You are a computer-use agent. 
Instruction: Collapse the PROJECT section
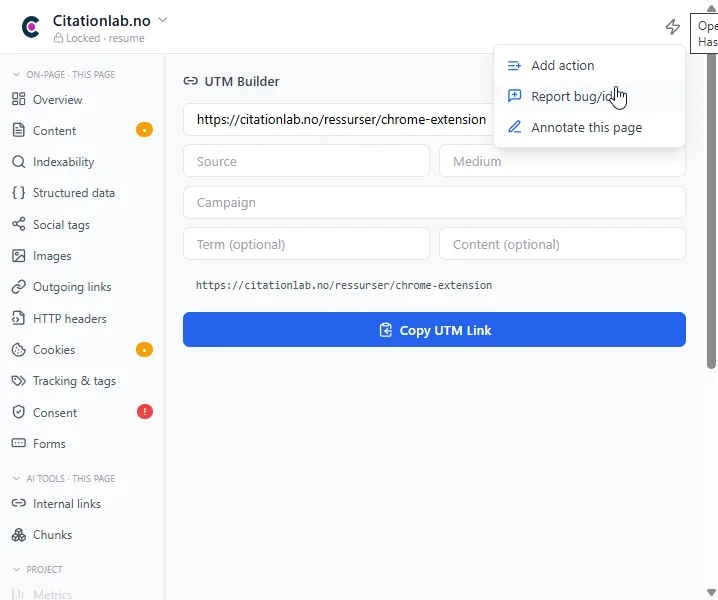click(x=16, y=570)
